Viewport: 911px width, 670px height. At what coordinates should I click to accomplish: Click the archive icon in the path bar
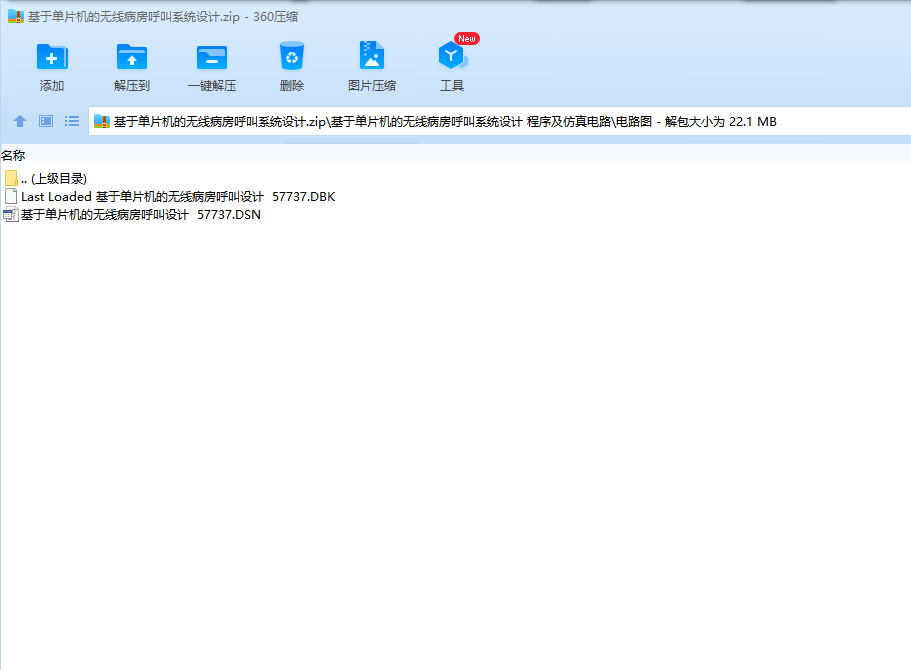pyautogui.click(x=102, y=121)
